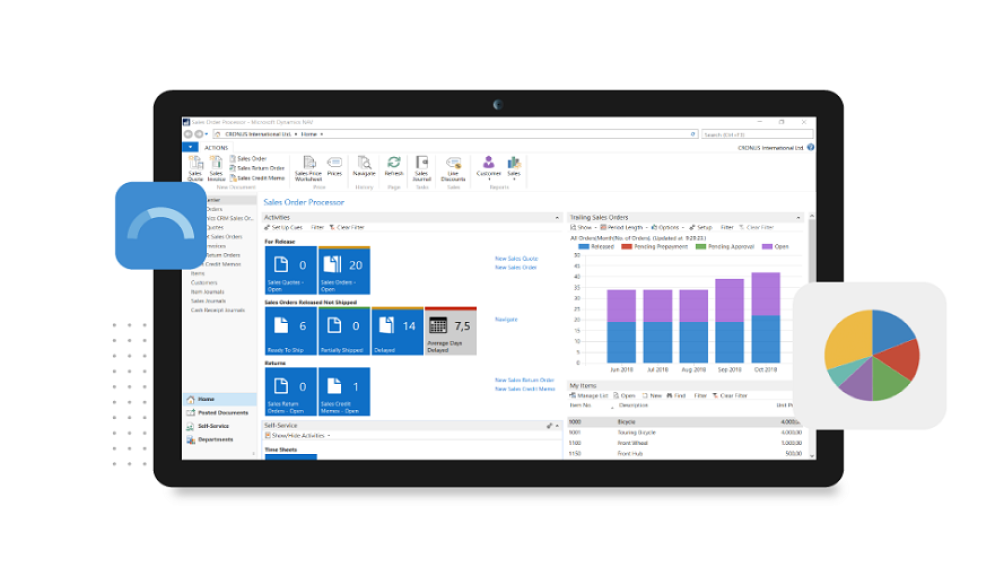This screenshot has width=995, height=576.
Task: Select the Navigate icon in the History group
Action: point(364,165)
